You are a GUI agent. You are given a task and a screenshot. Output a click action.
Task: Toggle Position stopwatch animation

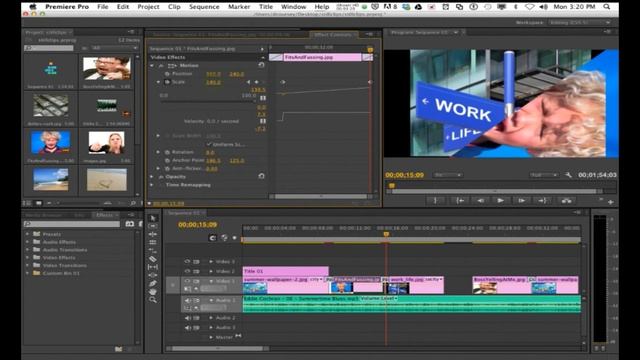[x=167, y=74]
